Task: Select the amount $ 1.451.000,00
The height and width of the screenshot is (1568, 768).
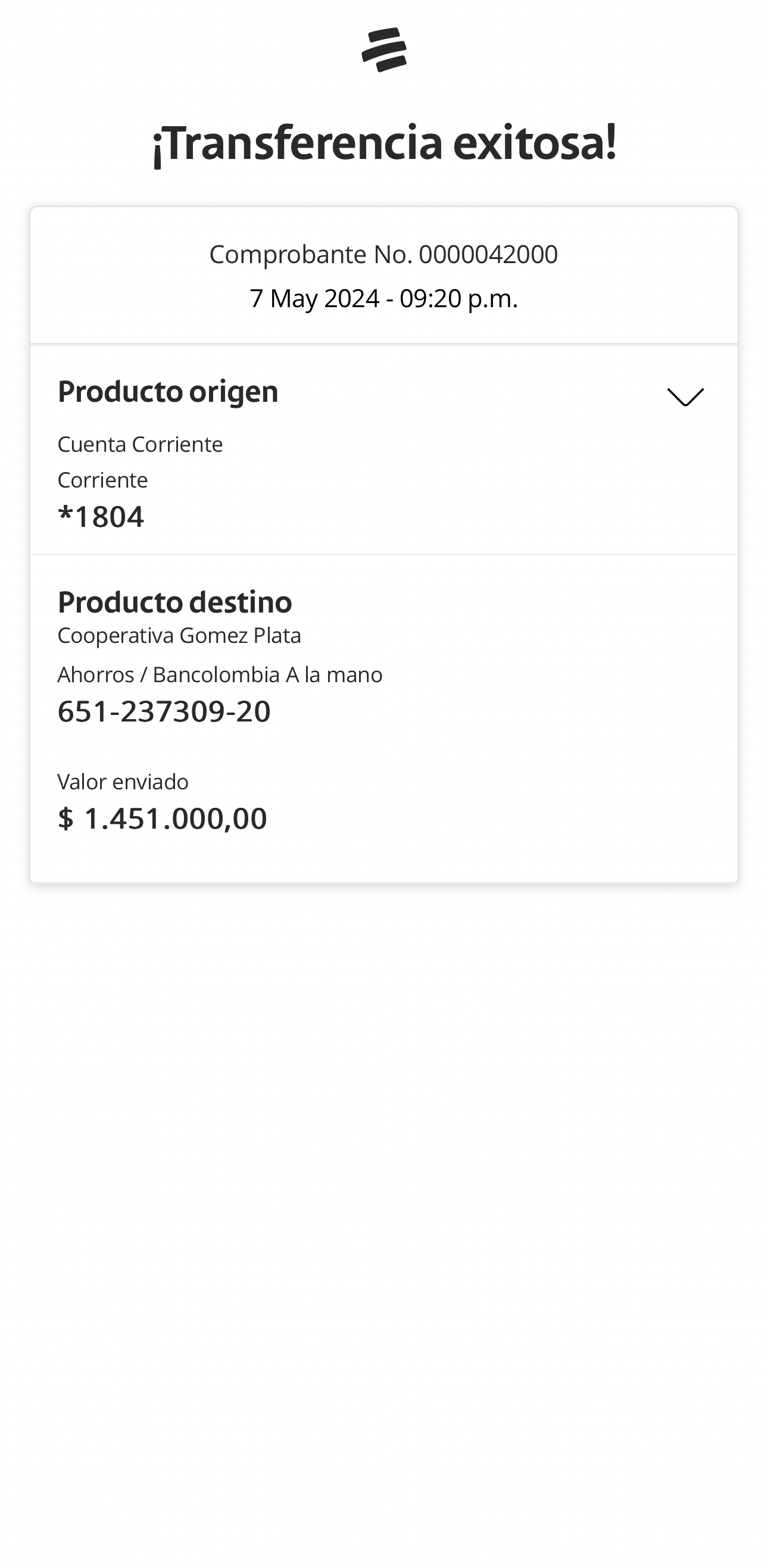Action: [x=163, y=818]
